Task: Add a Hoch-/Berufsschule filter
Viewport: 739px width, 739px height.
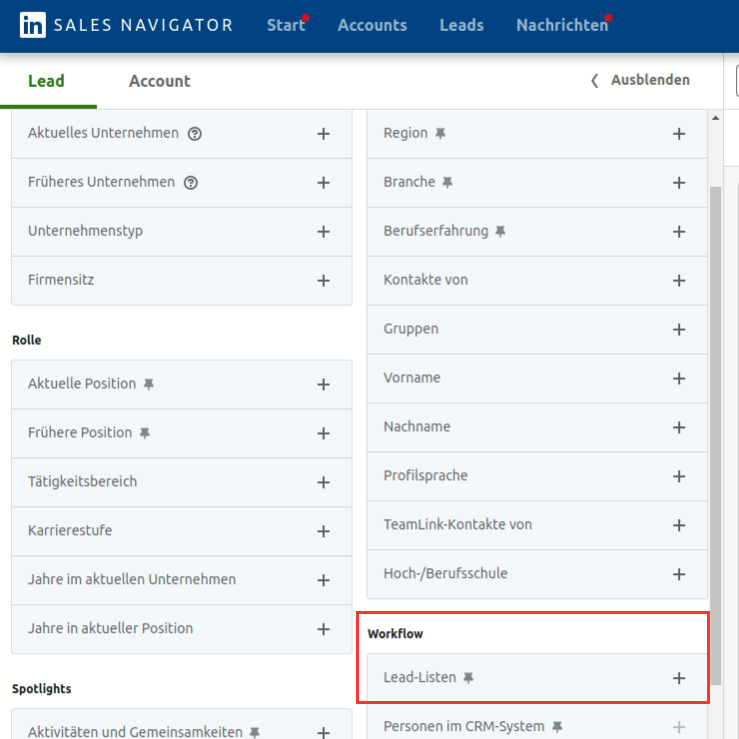Action: click(678, 574)
